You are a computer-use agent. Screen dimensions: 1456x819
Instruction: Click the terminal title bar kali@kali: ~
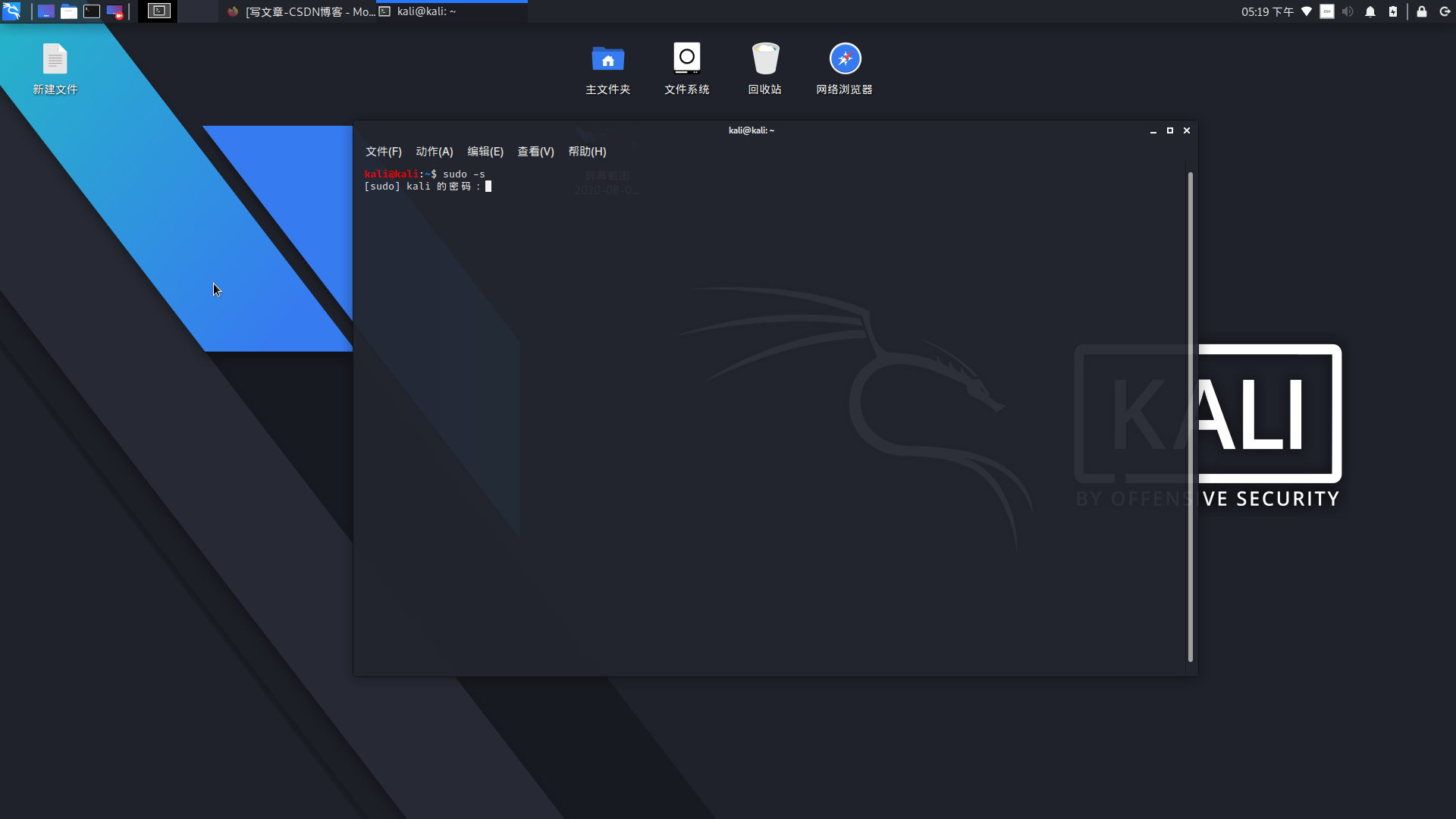tap(752, 130)
